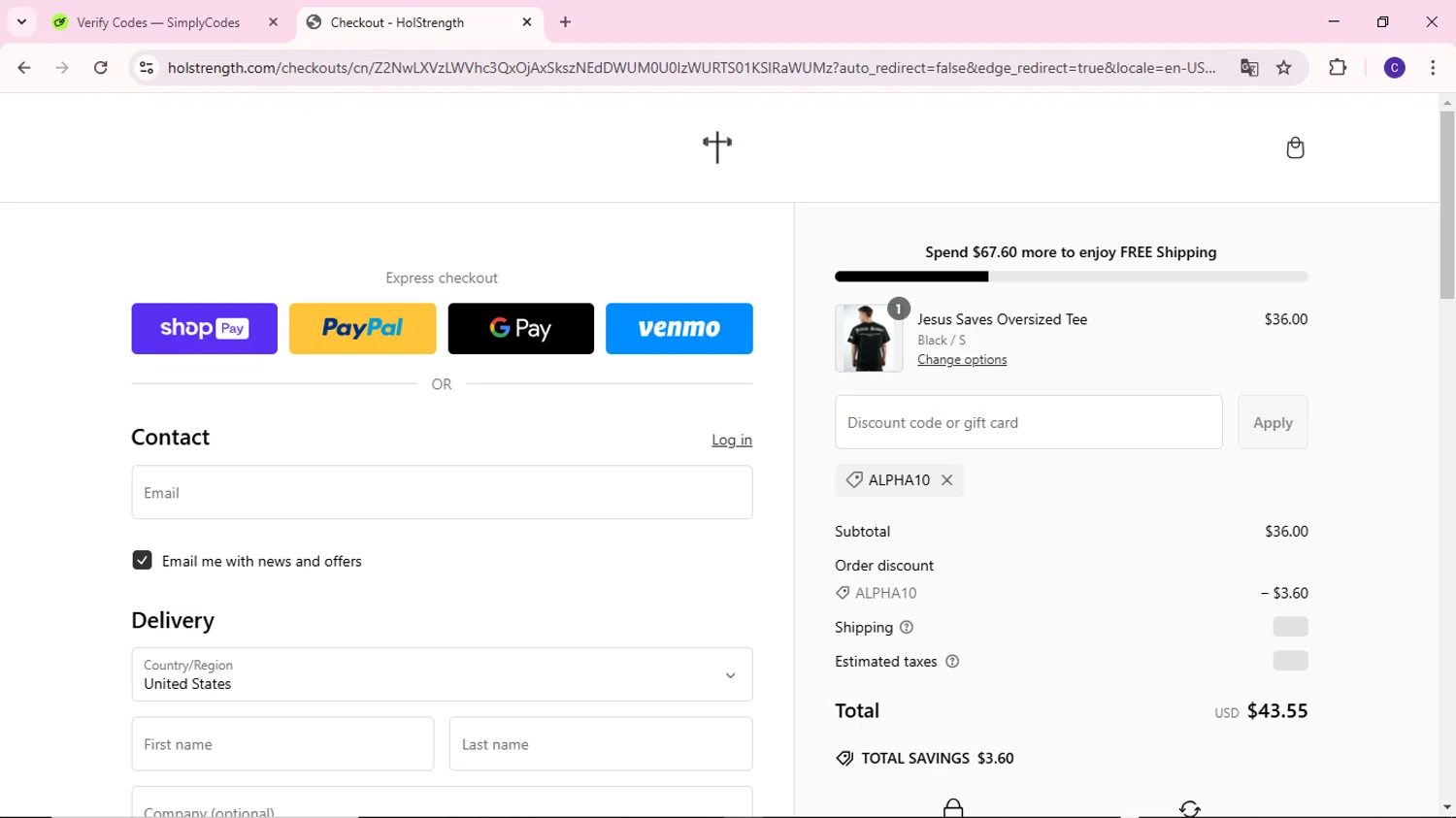Screen dimensions: 1456x818
Task: Open Chrome profile avatar C
Action: (x=1395, y=68)
